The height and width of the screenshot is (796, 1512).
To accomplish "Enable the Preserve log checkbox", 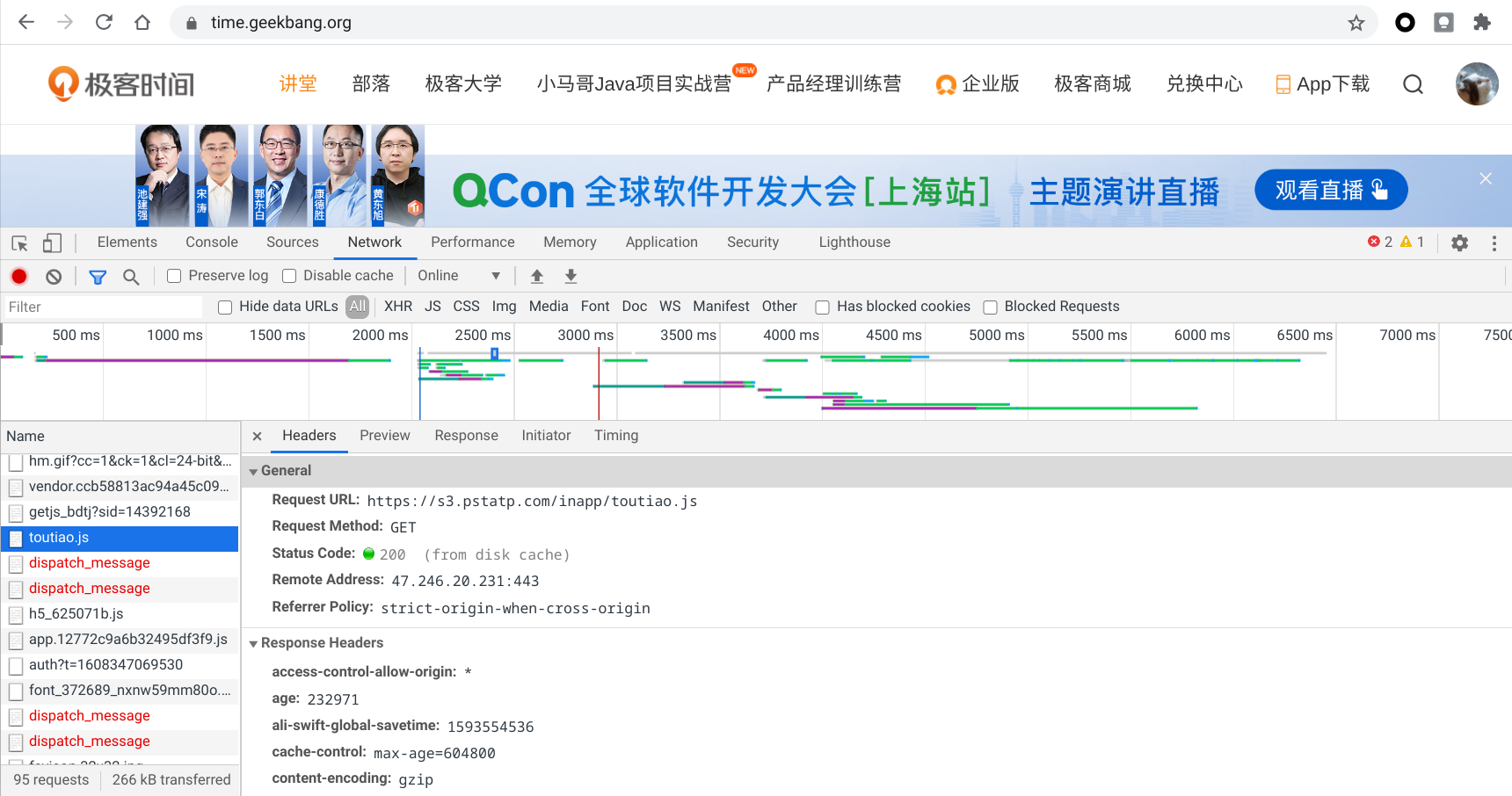I will pos(174,276).
